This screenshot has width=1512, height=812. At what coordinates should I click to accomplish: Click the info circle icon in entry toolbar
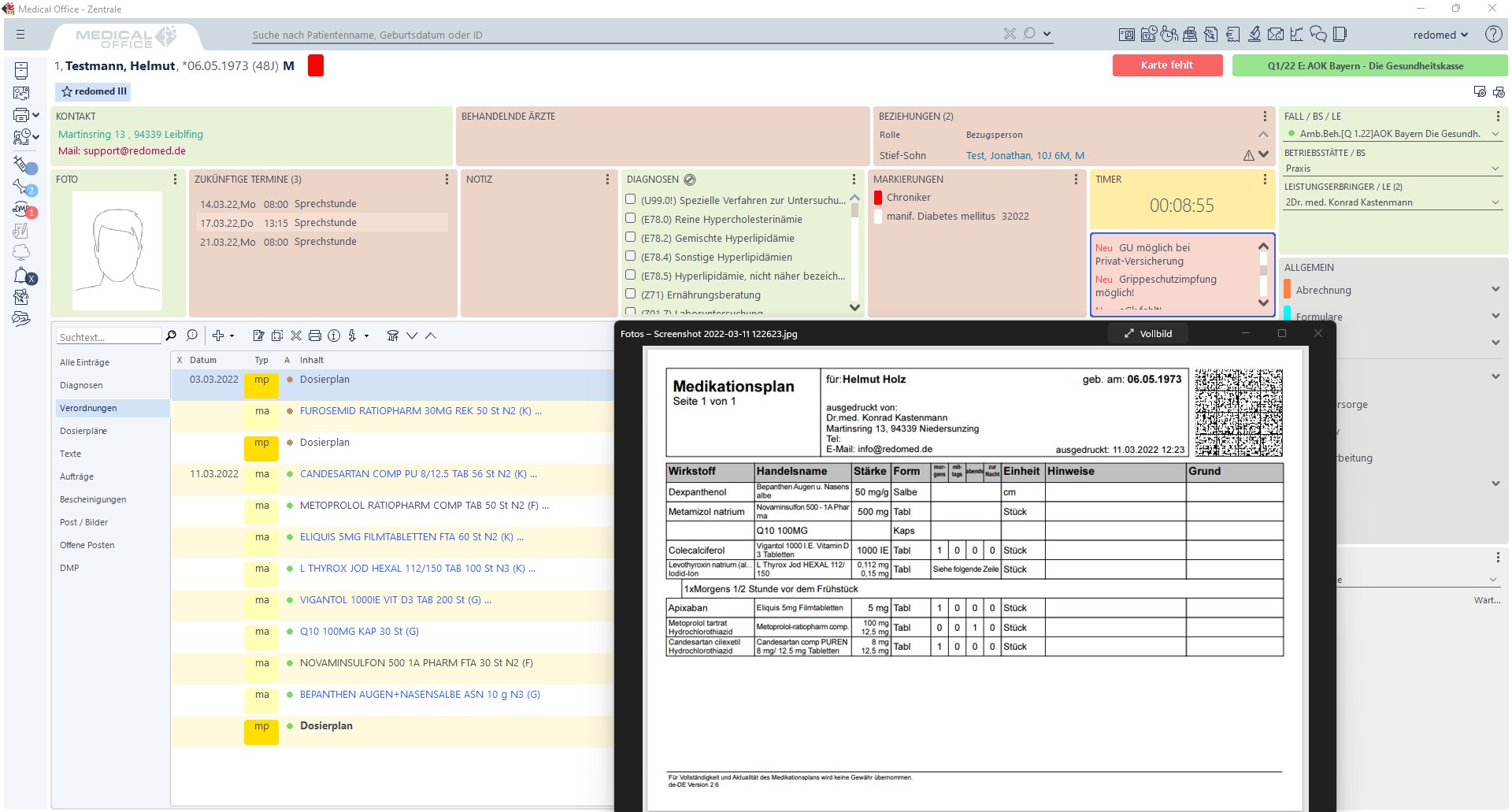click(x=334, y=336)
